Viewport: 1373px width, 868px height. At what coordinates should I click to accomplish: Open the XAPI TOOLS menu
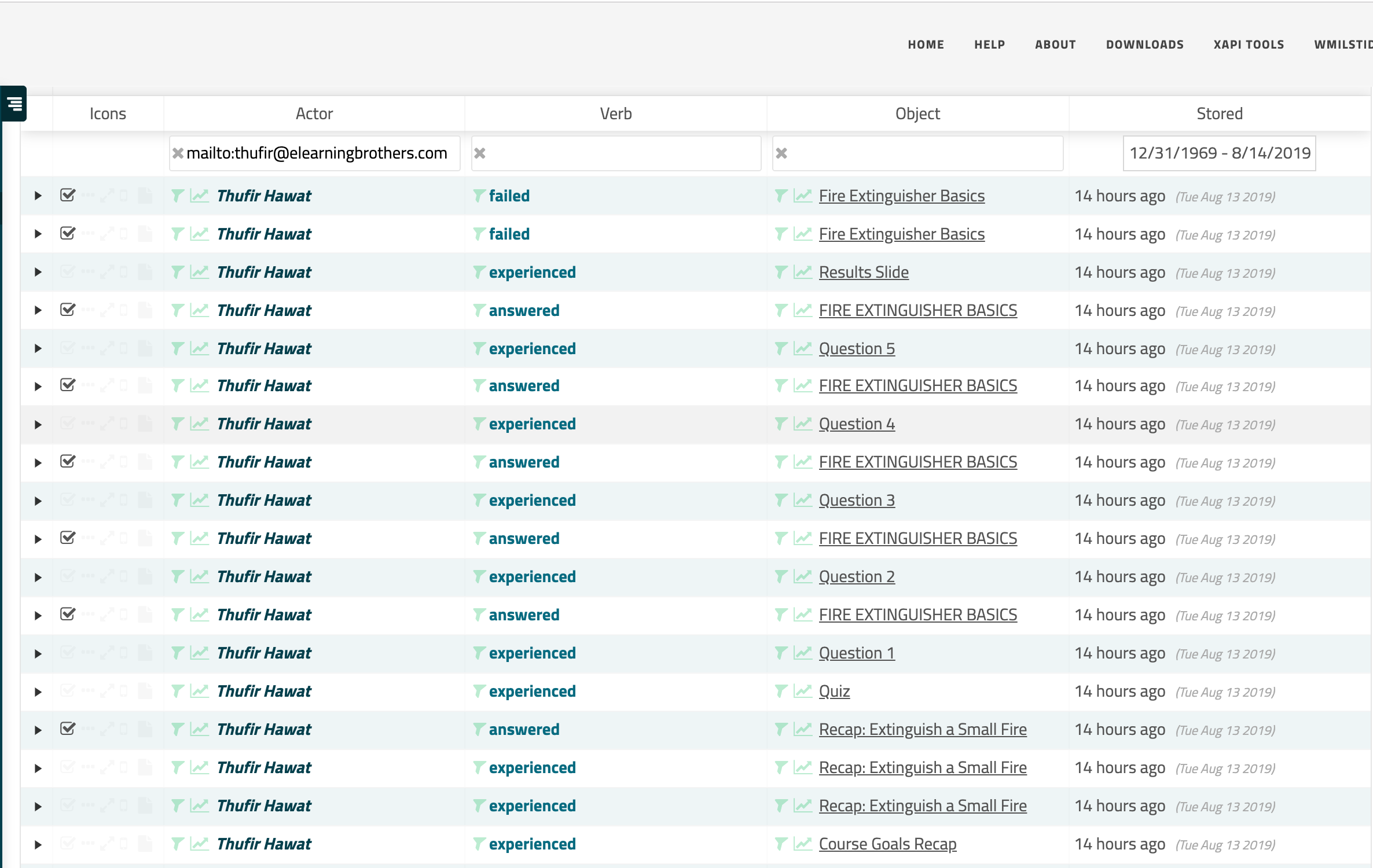click(1249, 45)
